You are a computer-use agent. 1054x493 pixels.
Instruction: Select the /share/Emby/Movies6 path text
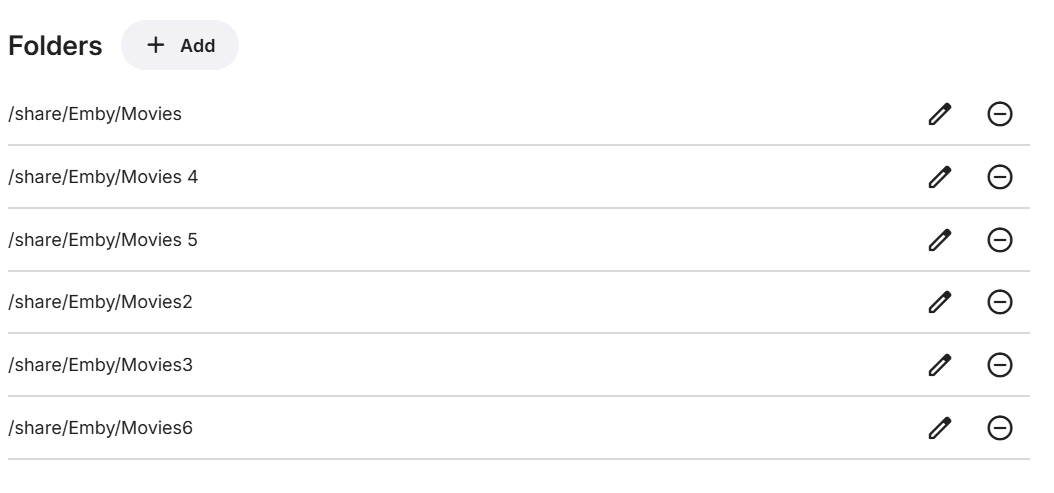point(100,428)
